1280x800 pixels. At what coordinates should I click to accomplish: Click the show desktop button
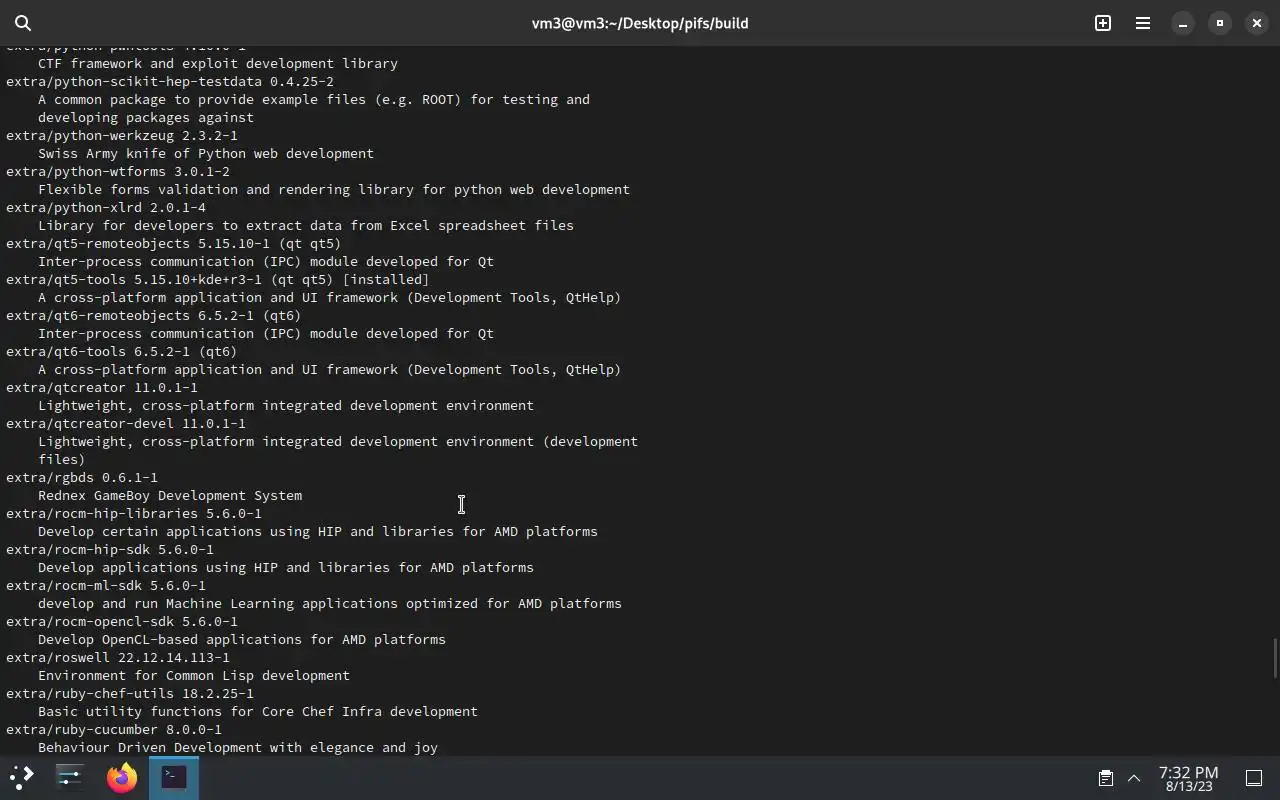[1254, 778]
